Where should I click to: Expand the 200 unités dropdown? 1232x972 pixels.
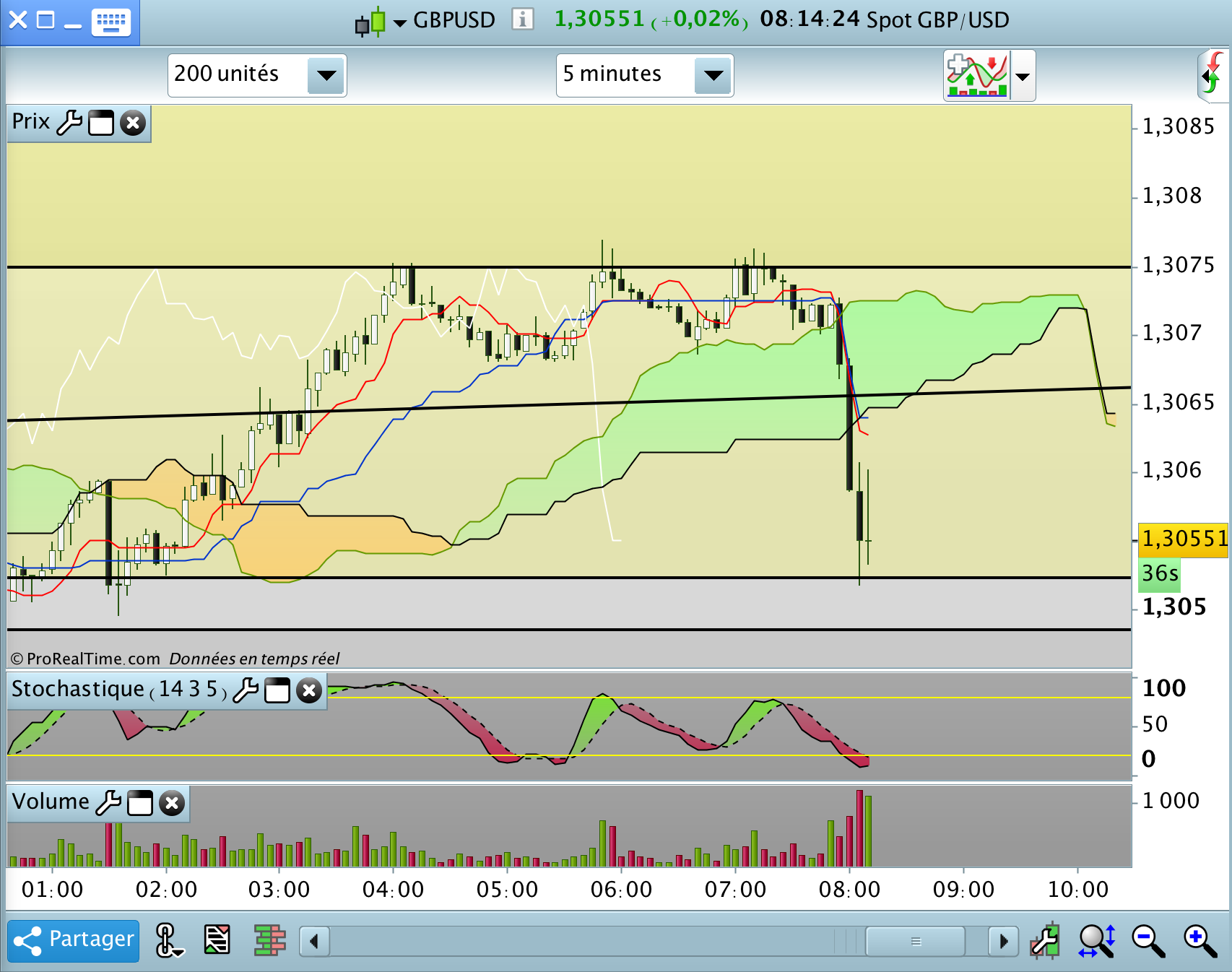pyautogui.click(x=326, y=75)
